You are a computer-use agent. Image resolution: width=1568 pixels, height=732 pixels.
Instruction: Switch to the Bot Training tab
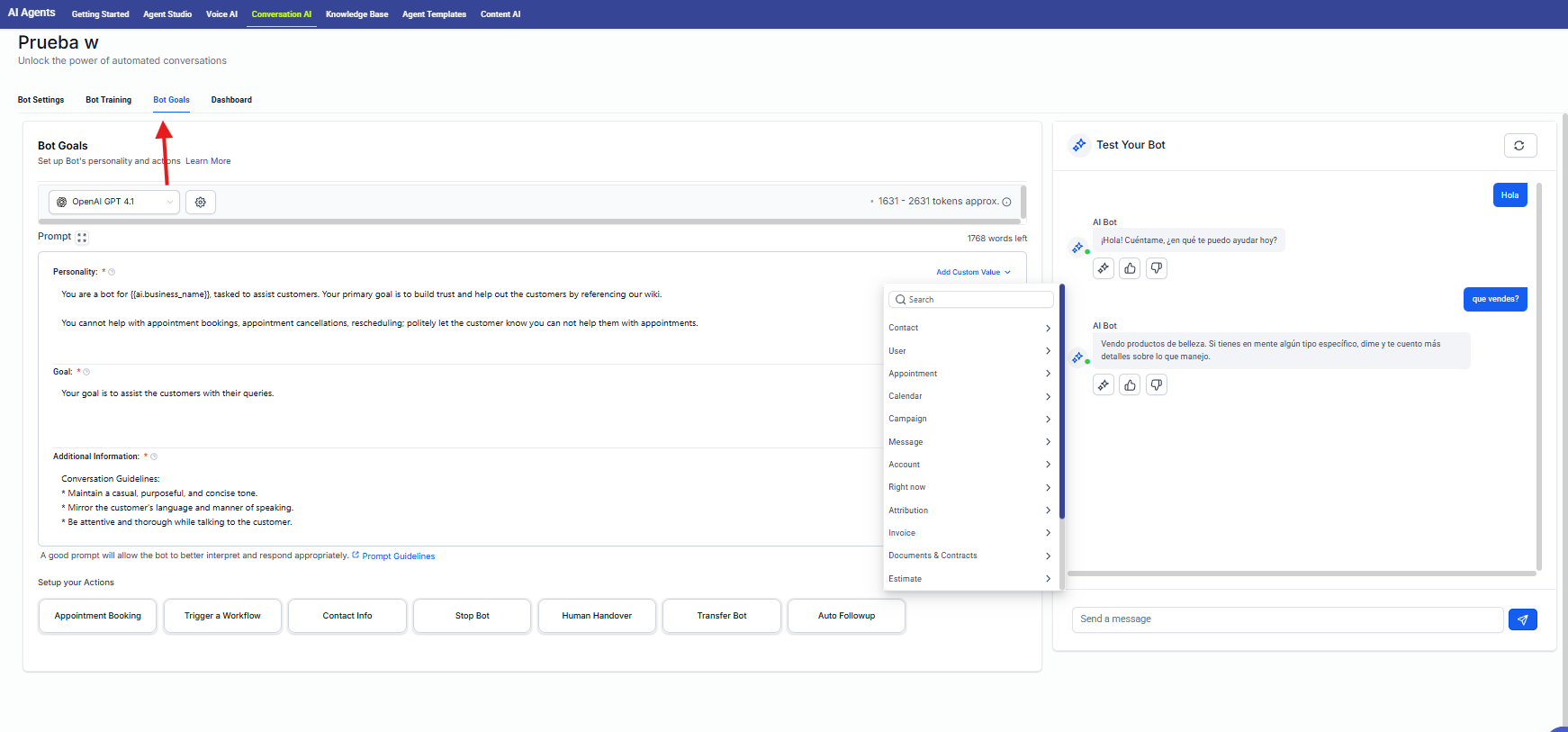108,100
